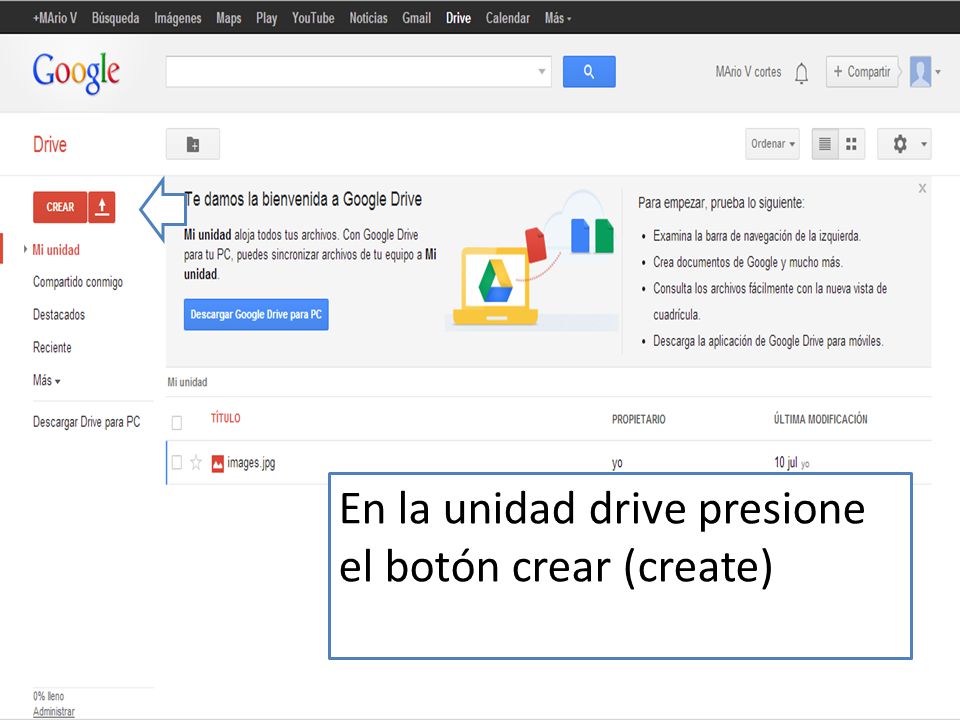960x720 pixels.
Task: Open the images.jpg file name
Action: [x=251, y=463]
